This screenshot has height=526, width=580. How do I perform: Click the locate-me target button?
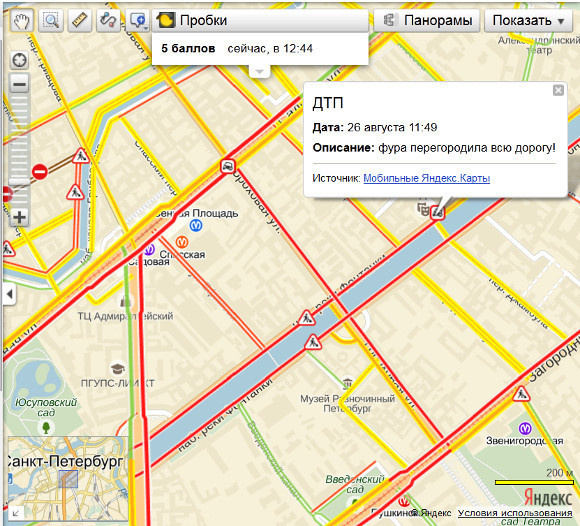[x=19, y=60]
